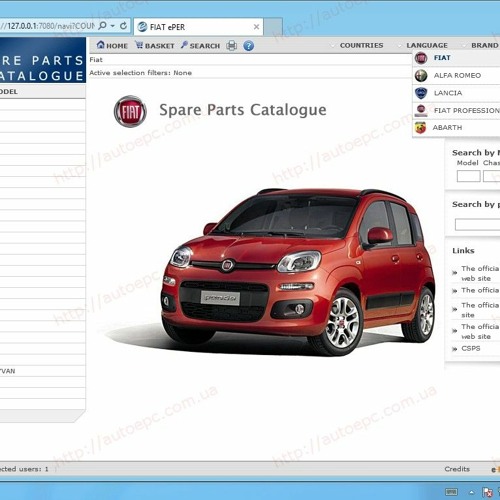Click the Lancia shield logo icon
This screenshot has height=500, width=500.
pos(421,93)
